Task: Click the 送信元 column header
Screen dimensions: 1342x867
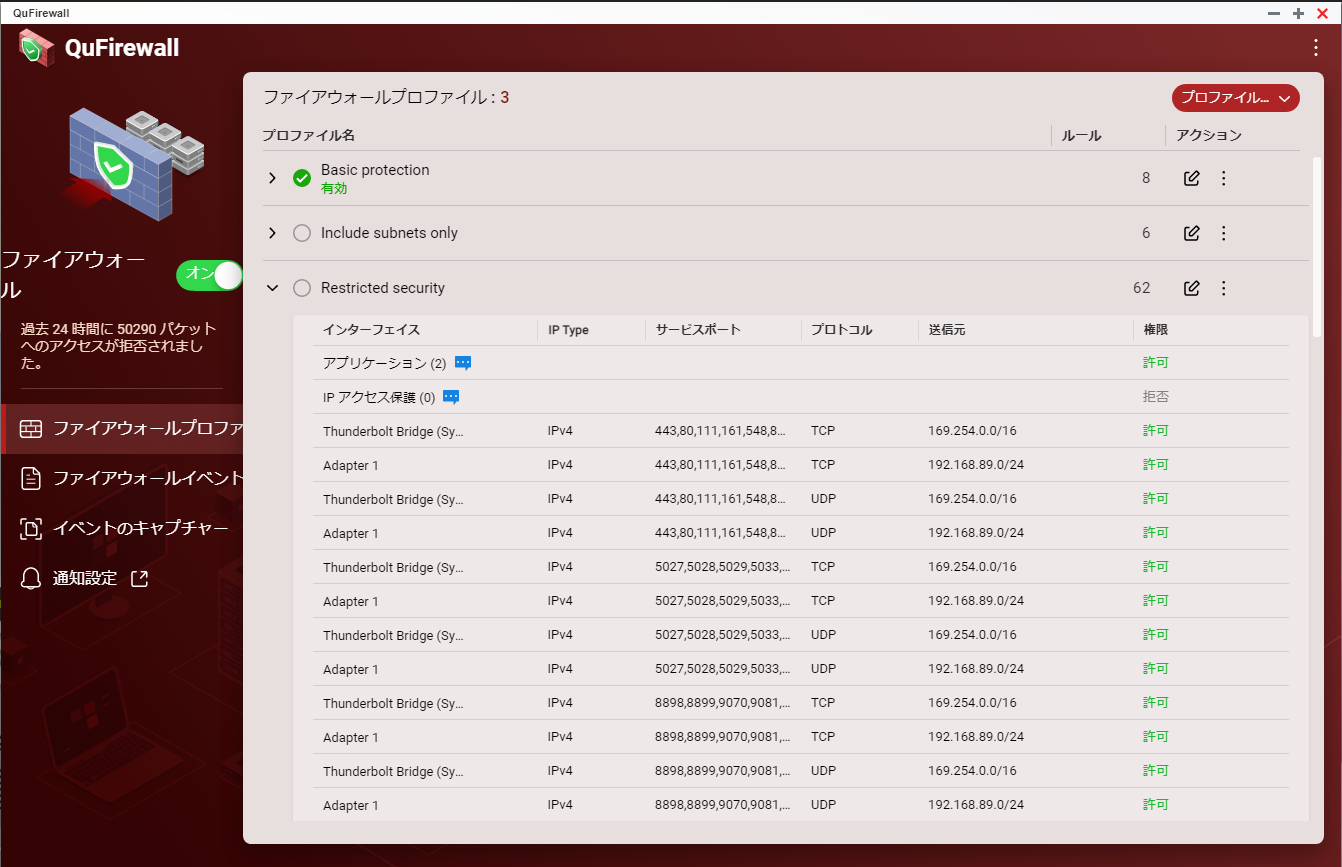Action: (x=946, y=329)
